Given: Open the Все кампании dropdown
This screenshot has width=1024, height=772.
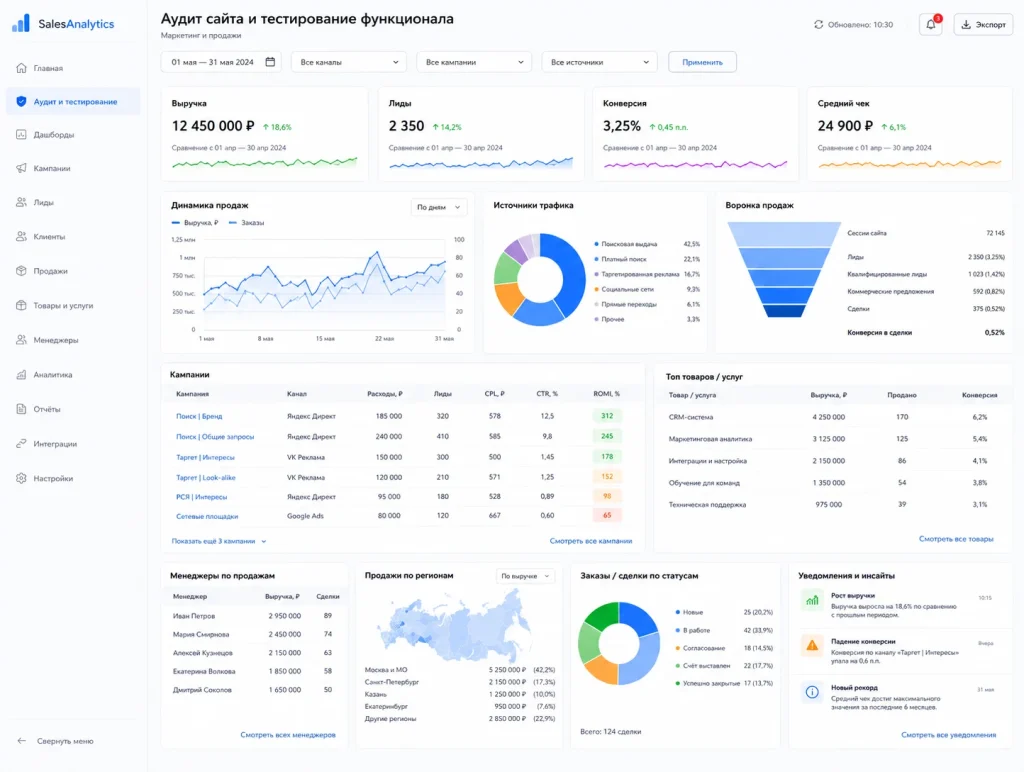Looking at the screenshot, I should 474,62.
